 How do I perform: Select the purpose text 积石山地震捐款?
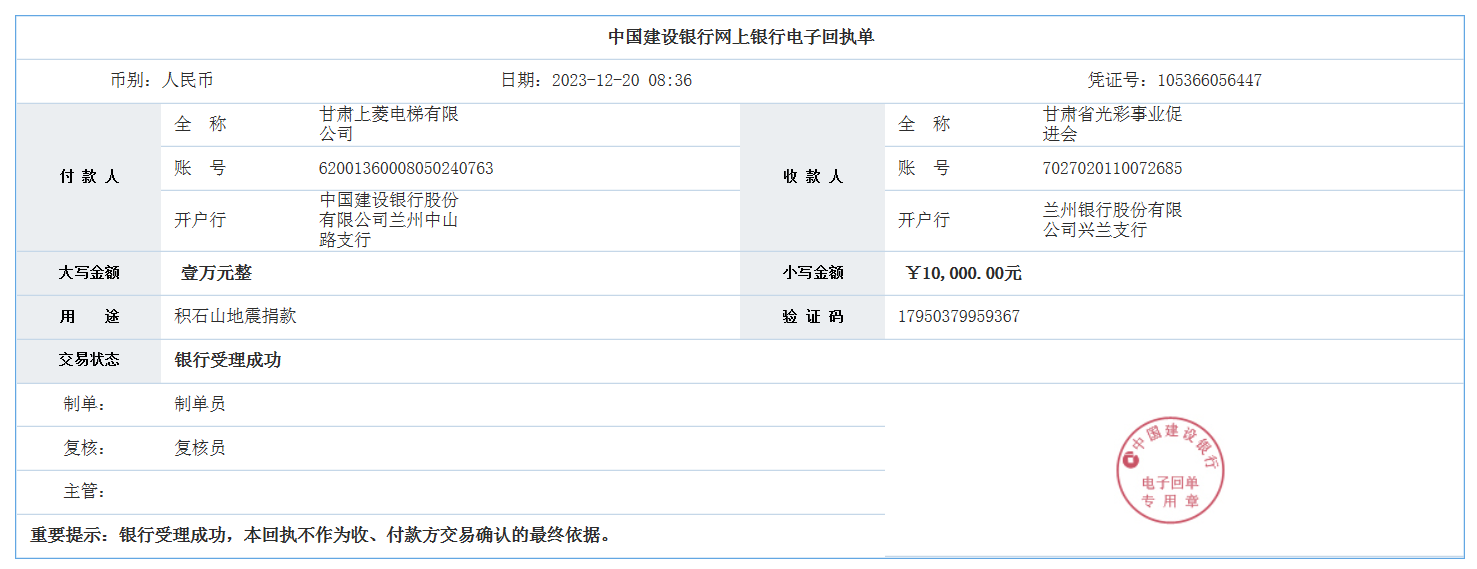pyautogui.click(x=236, y=316)
